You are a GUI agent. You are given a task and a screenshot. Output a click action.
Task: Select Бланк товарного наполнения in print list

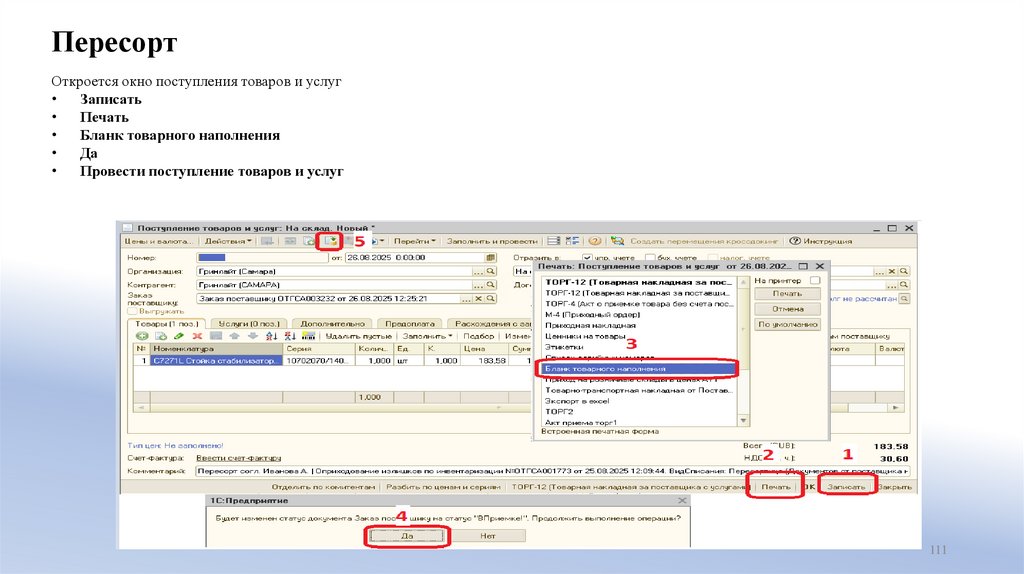[637, 369]
